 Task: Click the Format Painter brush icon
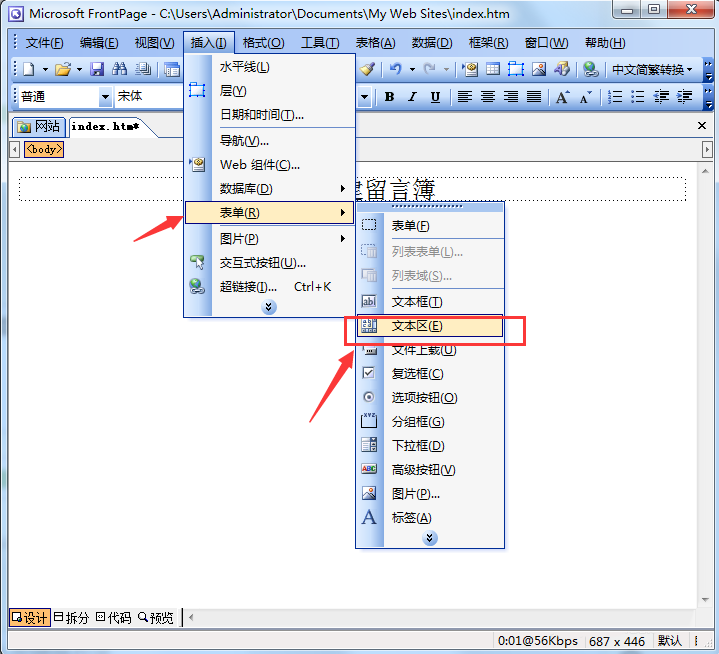[x=367, y=69]
